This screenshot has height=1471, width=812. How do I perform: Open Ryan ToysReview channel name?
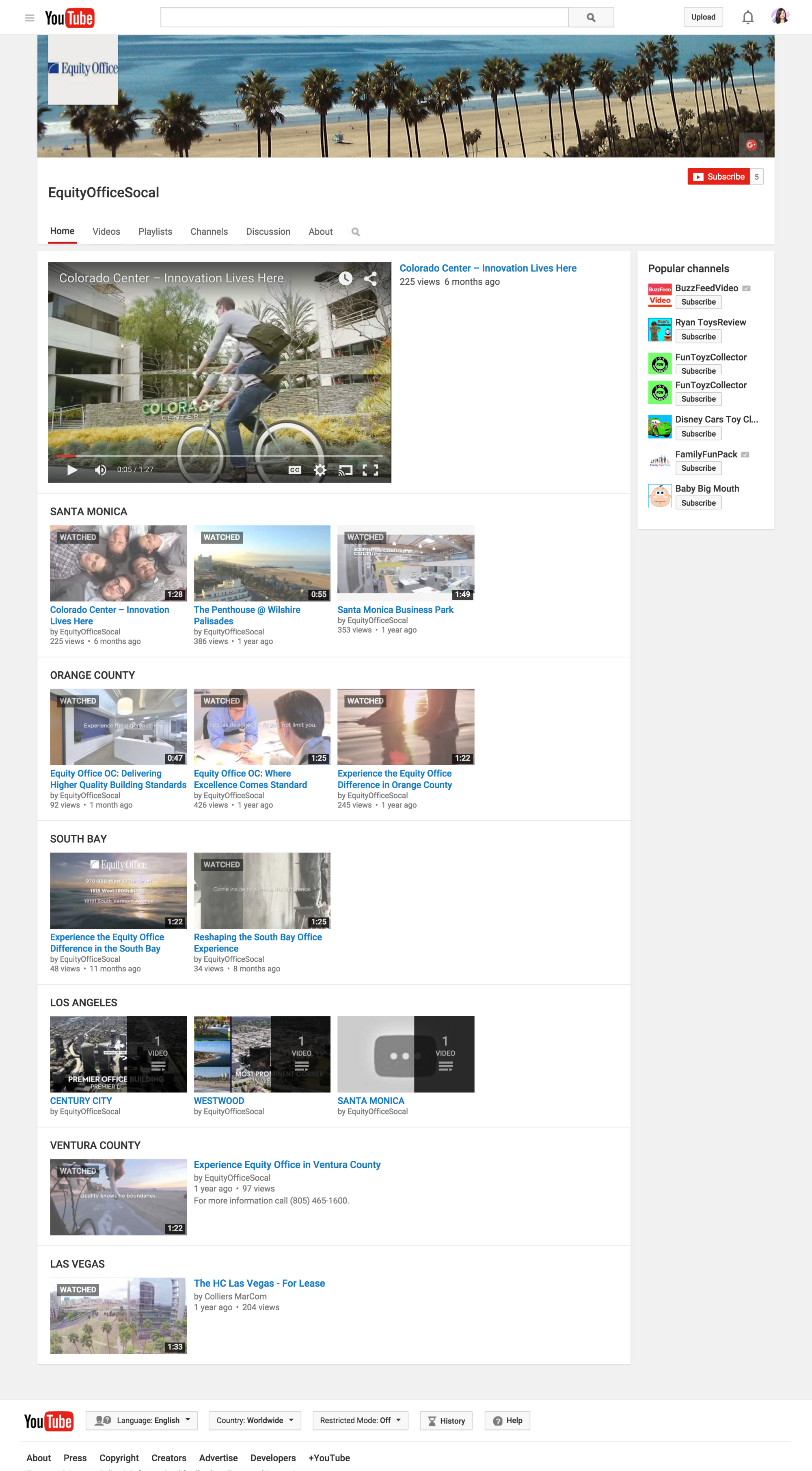tap(710, 322)
